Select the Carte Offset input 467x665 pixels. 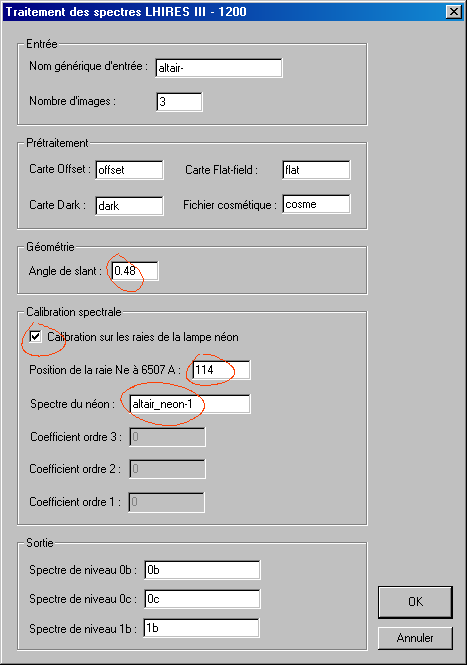point(129,170)
